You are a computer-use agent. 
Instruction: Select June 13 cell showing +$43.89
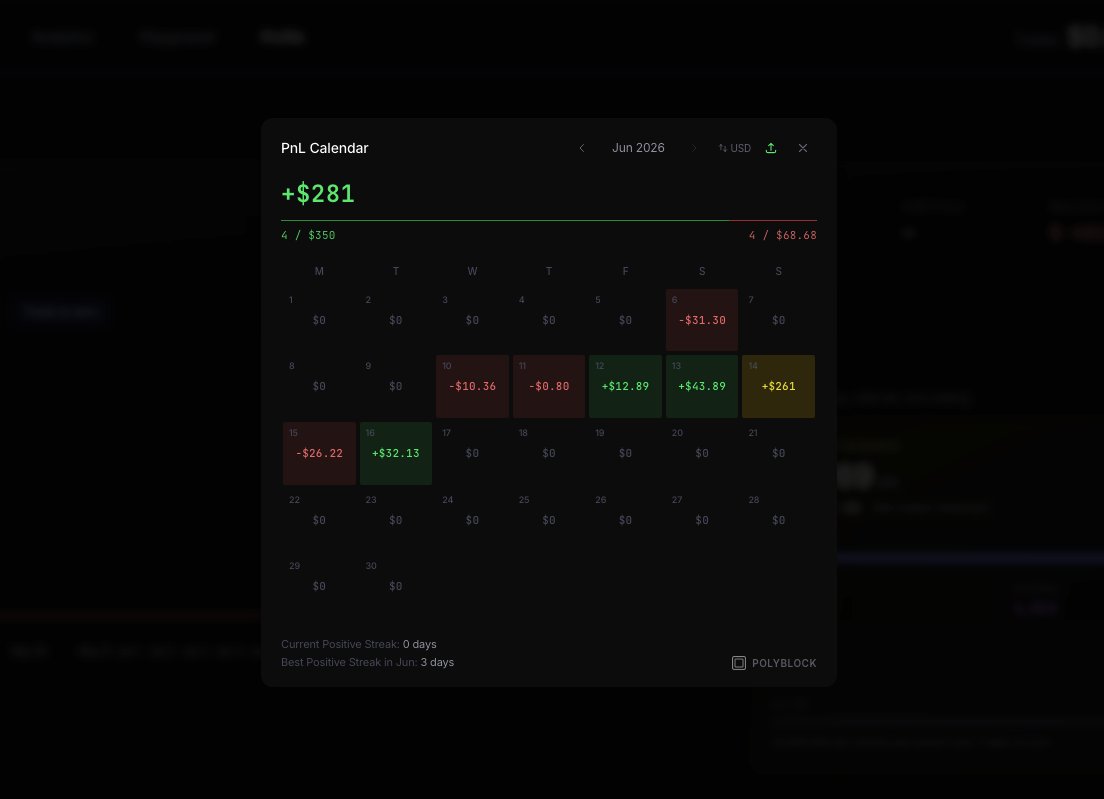702,386
